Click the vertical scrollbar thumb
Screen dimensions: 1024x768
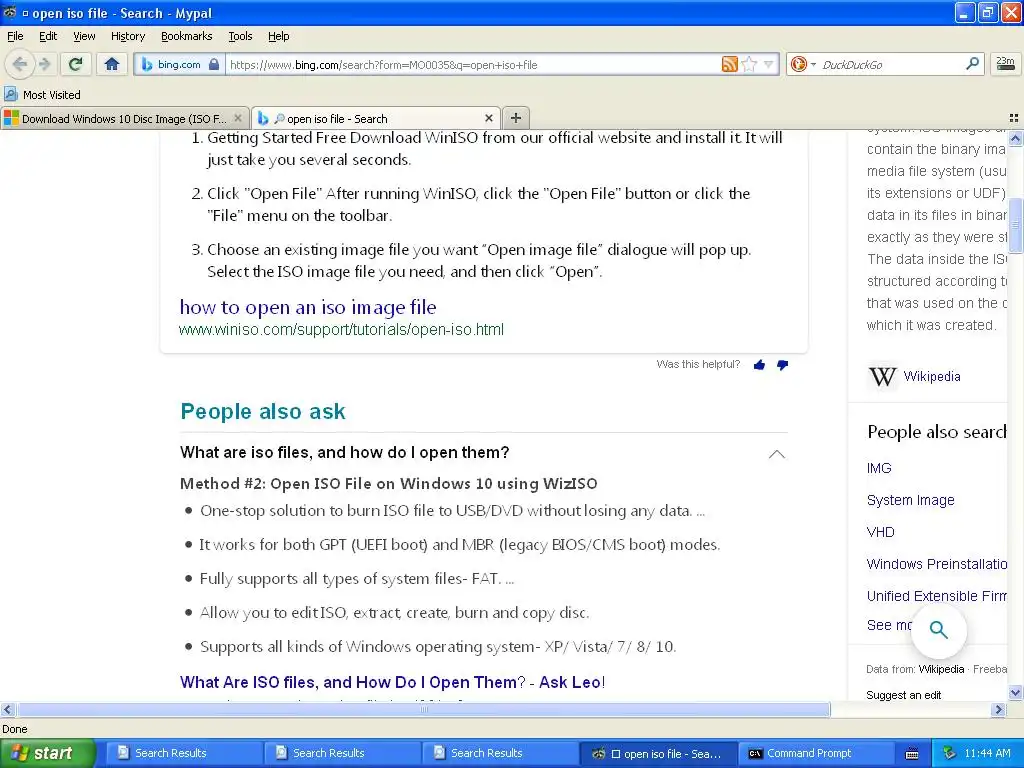tap(1015, 225)
